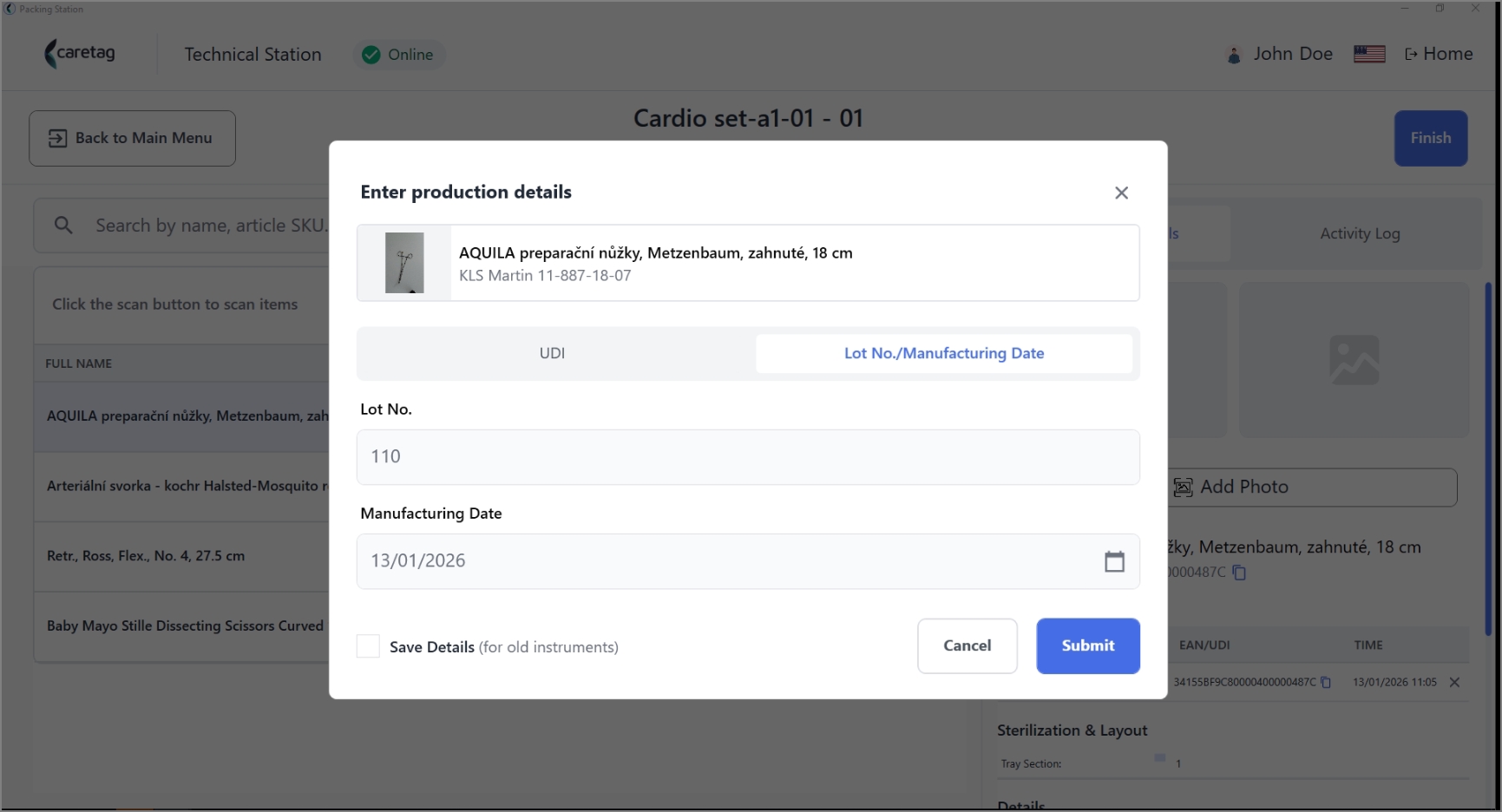Copy the instrument code ending 487C
This screenshot has width=1502, height=812.
coord(1239,573)
